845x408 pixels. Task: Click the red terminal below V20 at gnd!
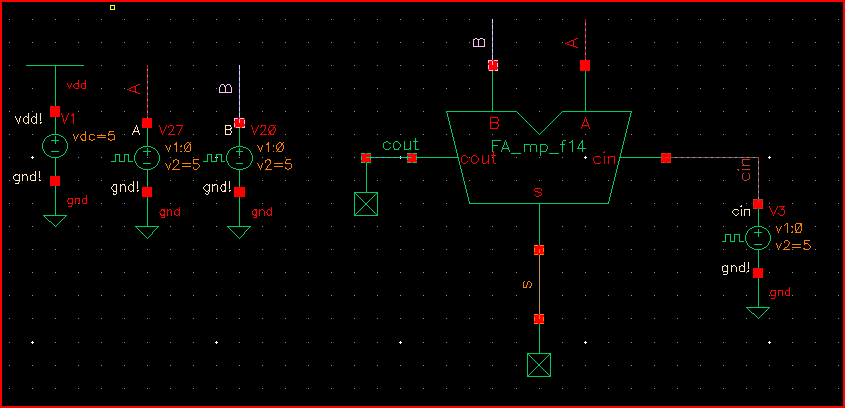click(x=239, y=192)
